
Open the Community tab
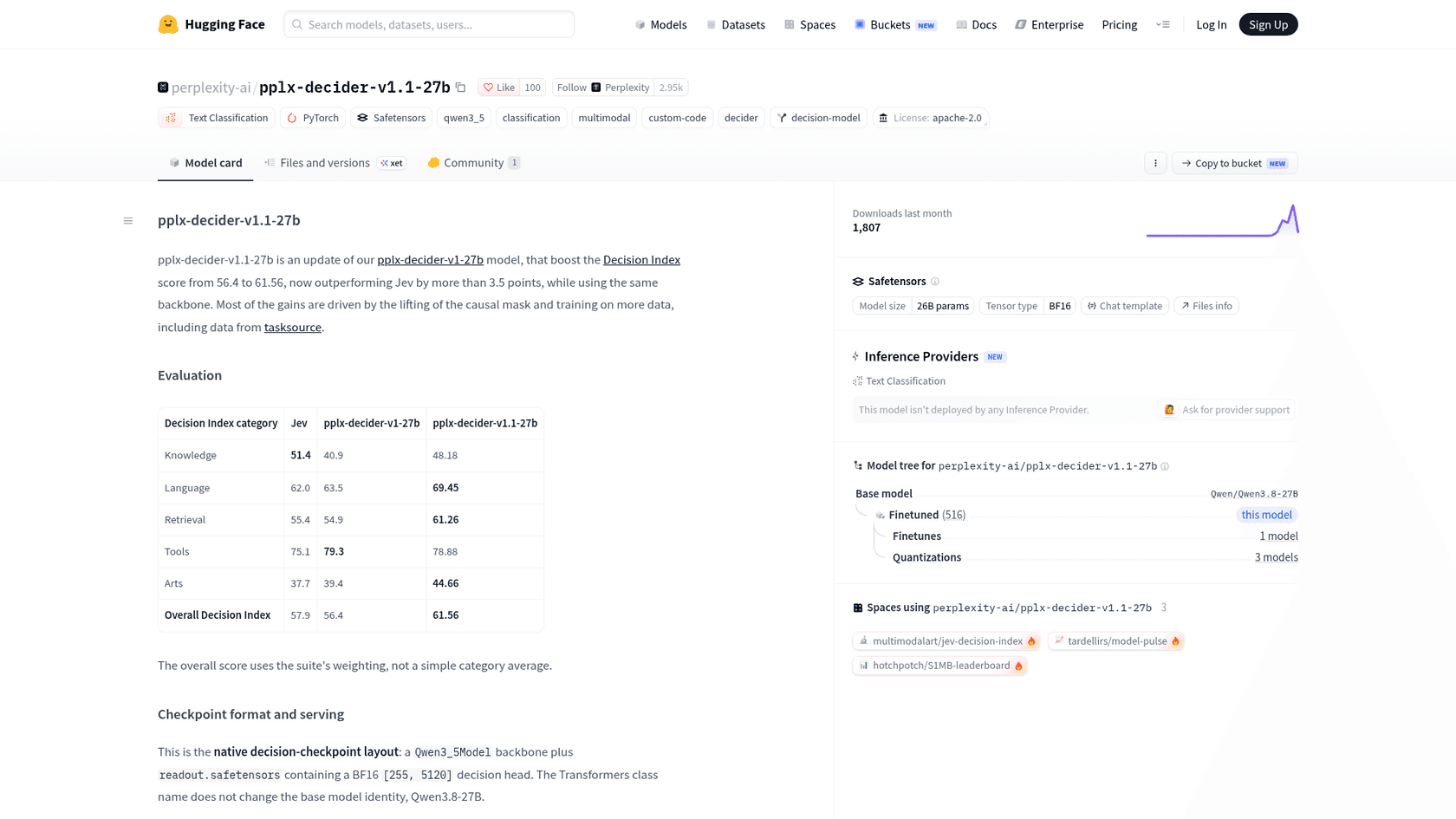pyautogui.click(x=473, y=163)
